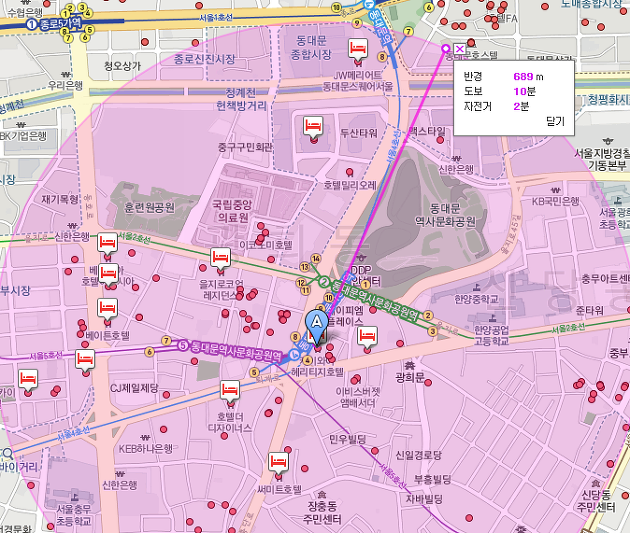Click the 국립중앙의료원 label

232,211
